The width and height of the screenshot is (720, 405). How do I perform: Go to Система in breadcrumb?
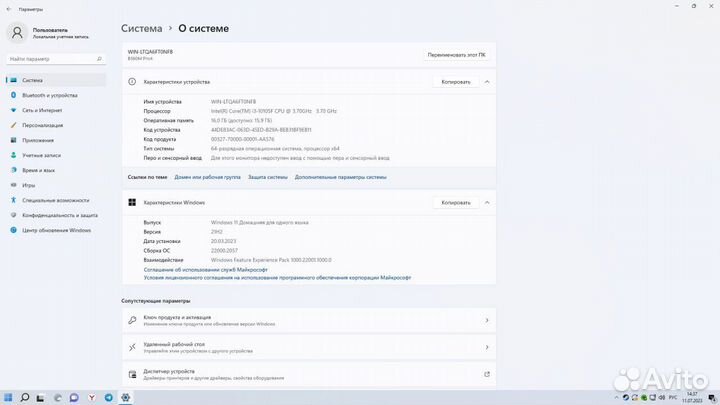[141, 28]
